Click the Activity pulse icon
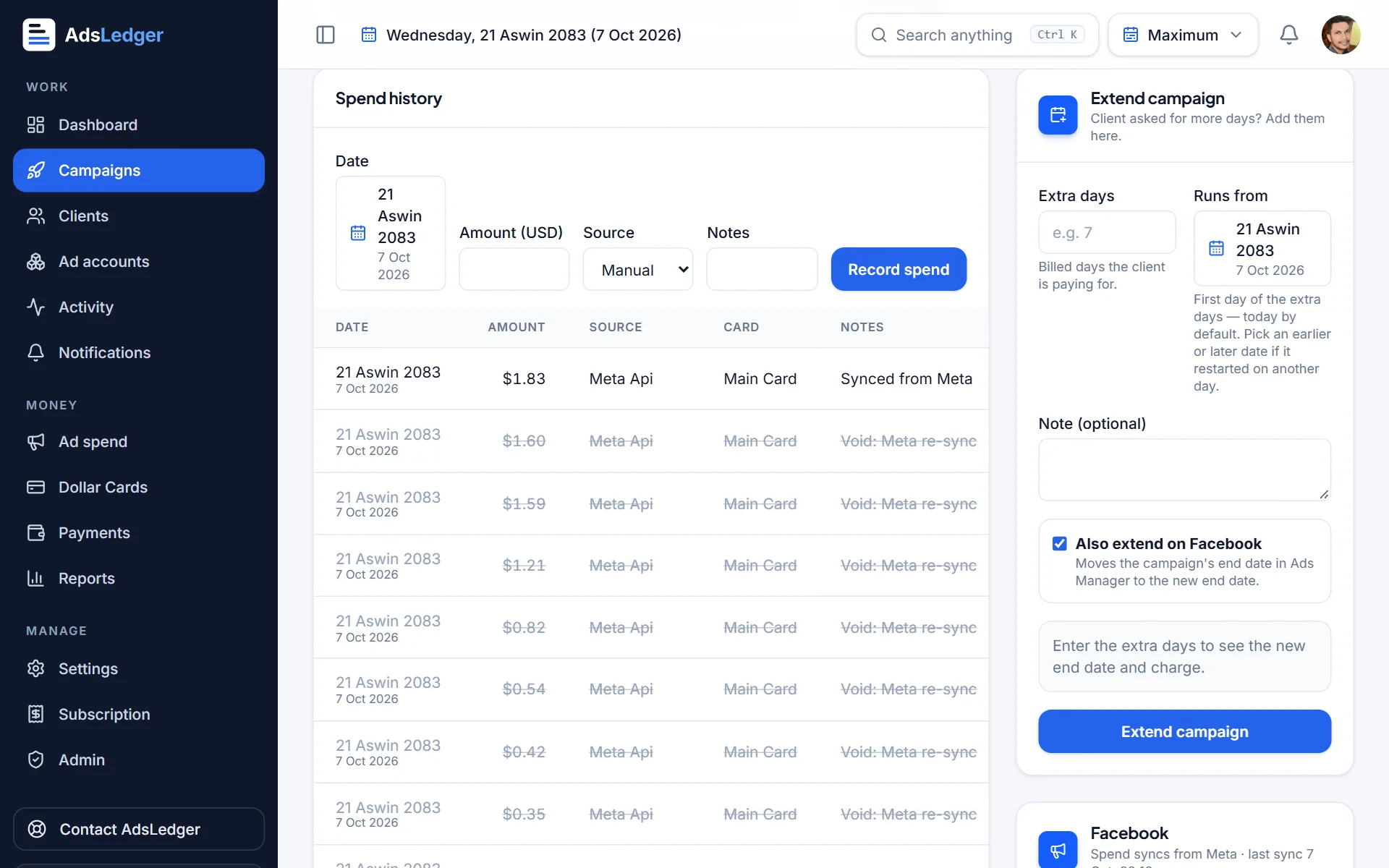Screen dimensions: 1389x868 tap(35, 307)
